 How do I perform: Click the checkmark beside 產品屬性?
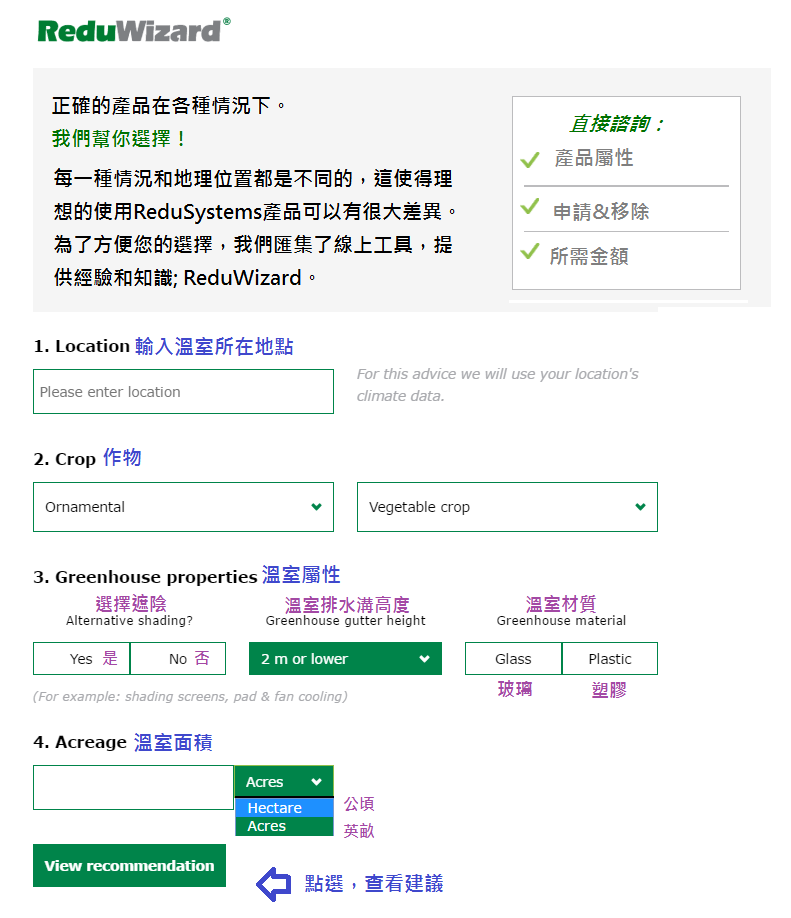click(530, 159)
